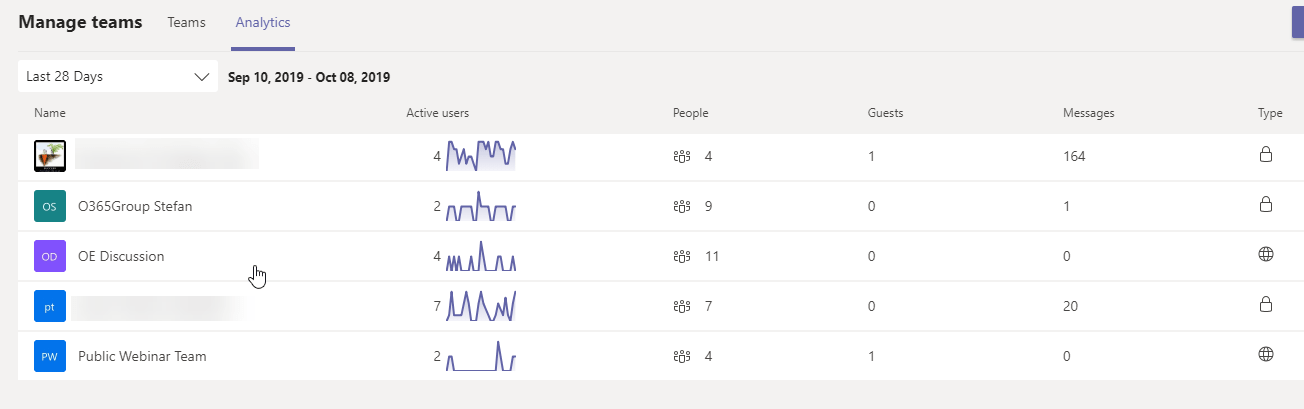Click the globe icon in Public Webinar Team row

[1265, 354]
